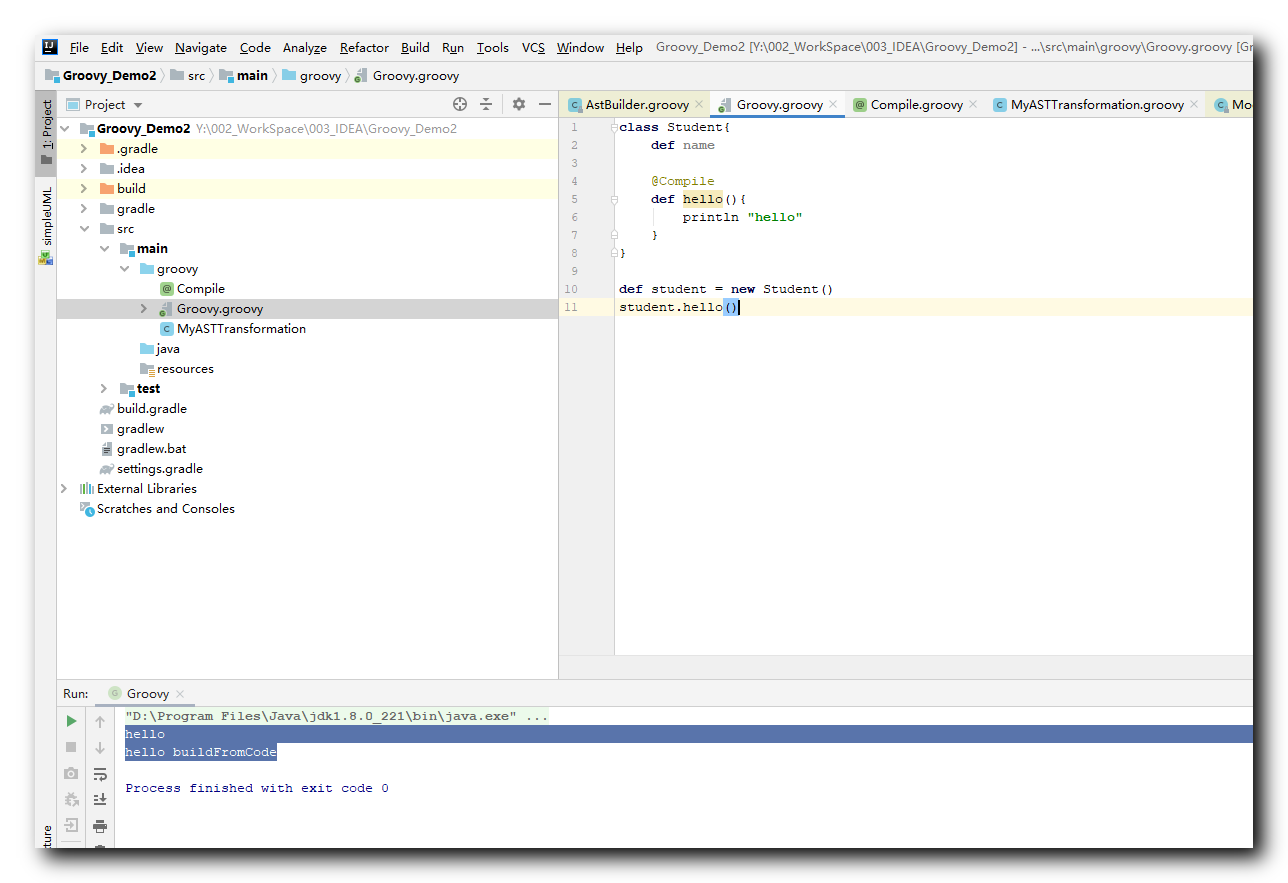Close the MyASTTransformation.groovy tab

(1194, 104)
